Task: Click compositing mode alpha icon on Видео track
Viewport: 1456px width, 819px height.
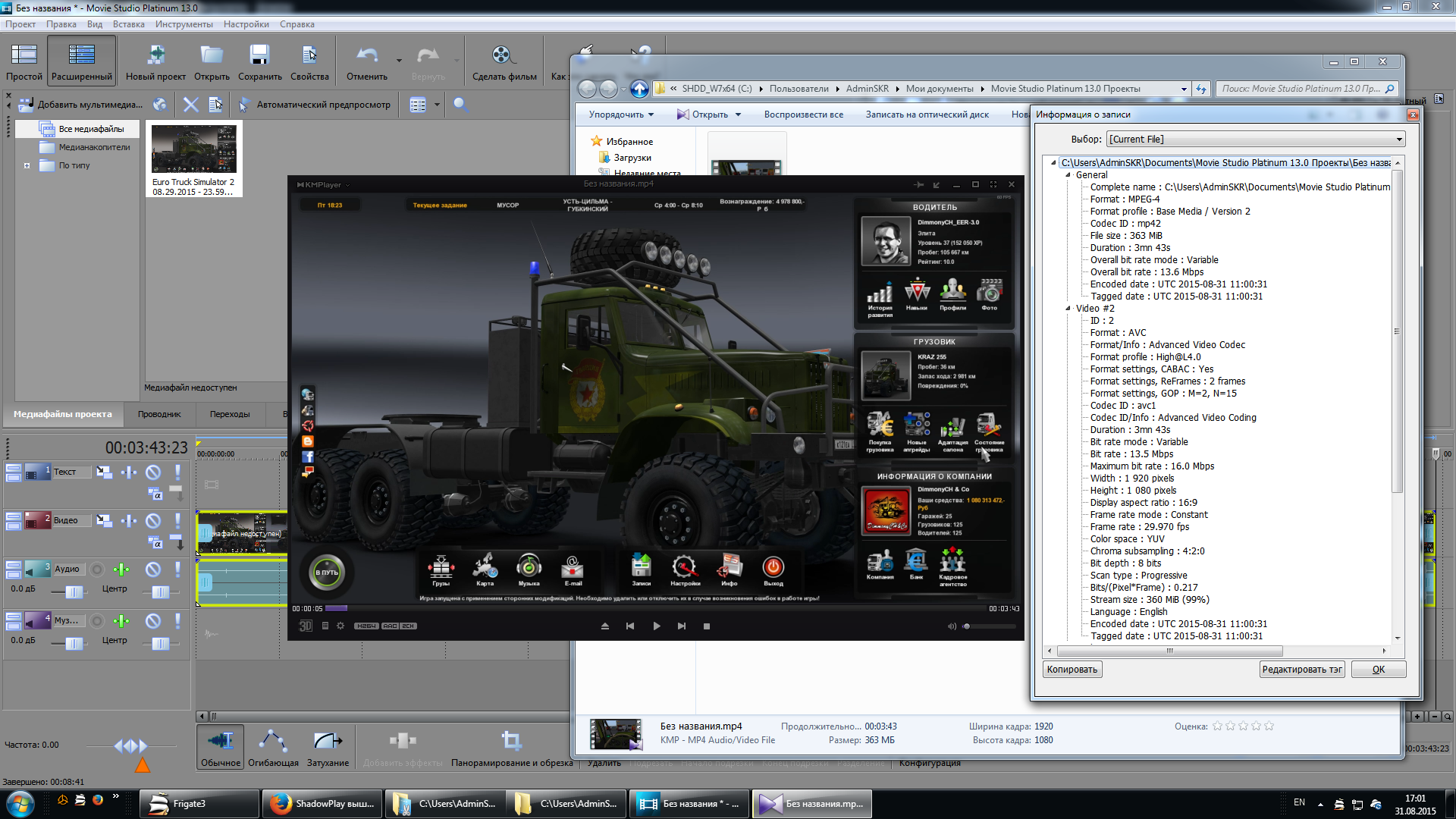Action: [x=155, y=542]
